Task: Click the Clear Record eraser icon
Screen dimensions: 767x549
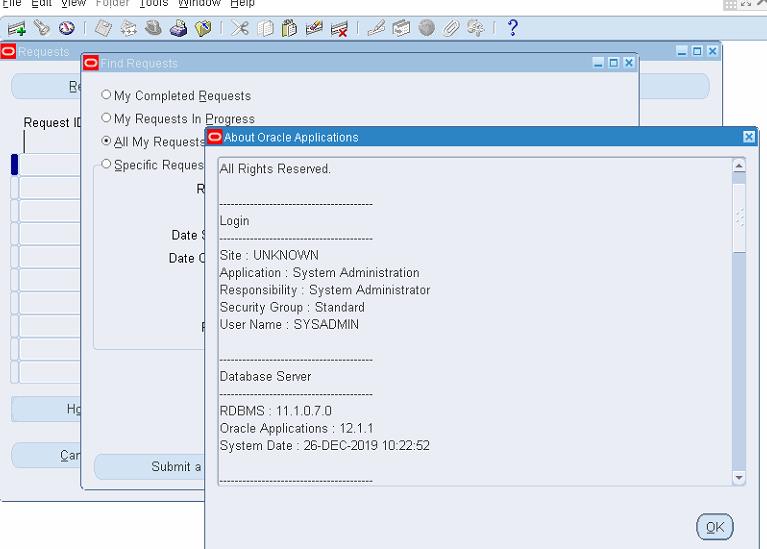Action: [x=314, y=28]
